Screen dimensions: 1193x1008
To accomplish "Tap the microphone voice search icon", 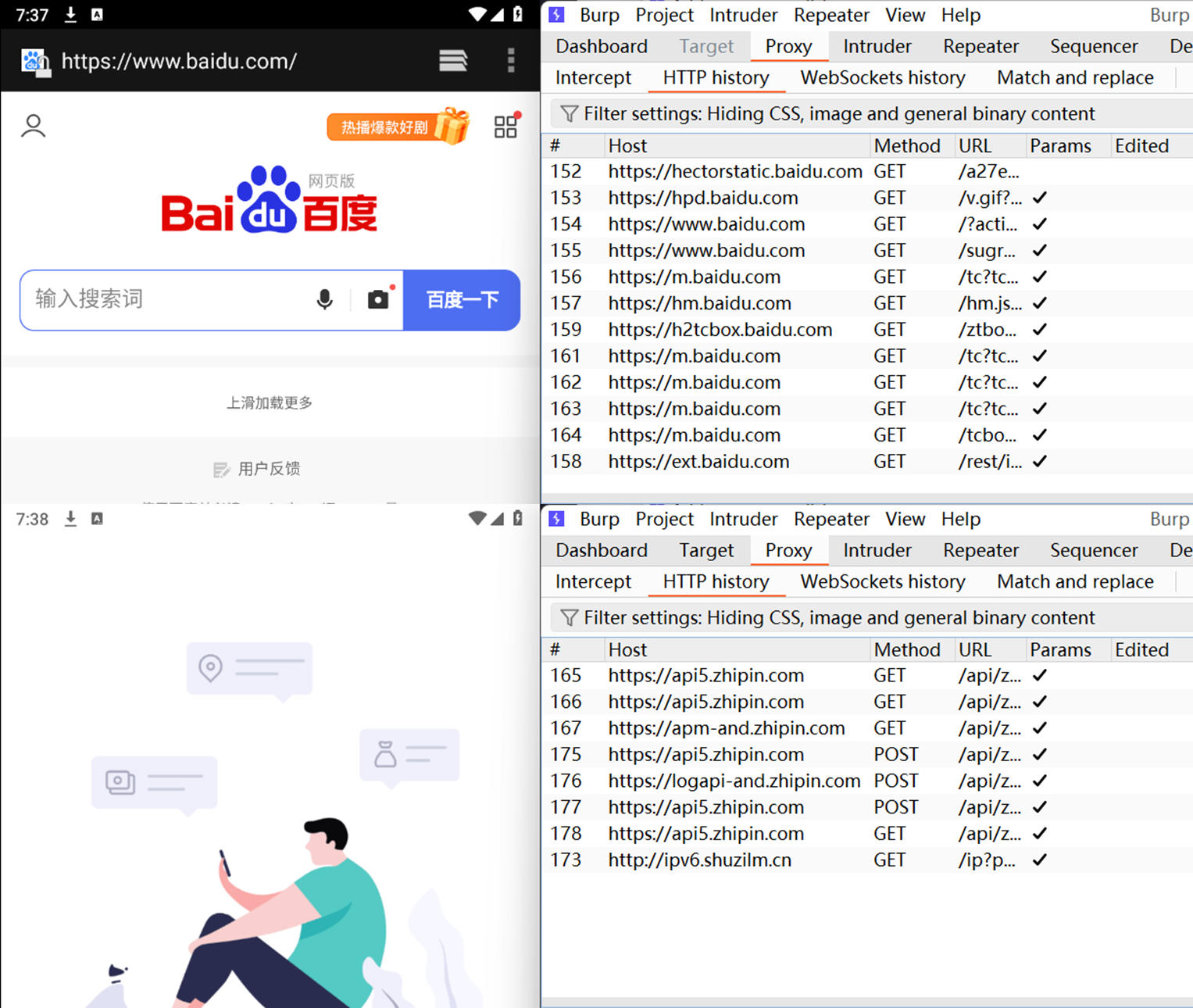I will point(325,299).
